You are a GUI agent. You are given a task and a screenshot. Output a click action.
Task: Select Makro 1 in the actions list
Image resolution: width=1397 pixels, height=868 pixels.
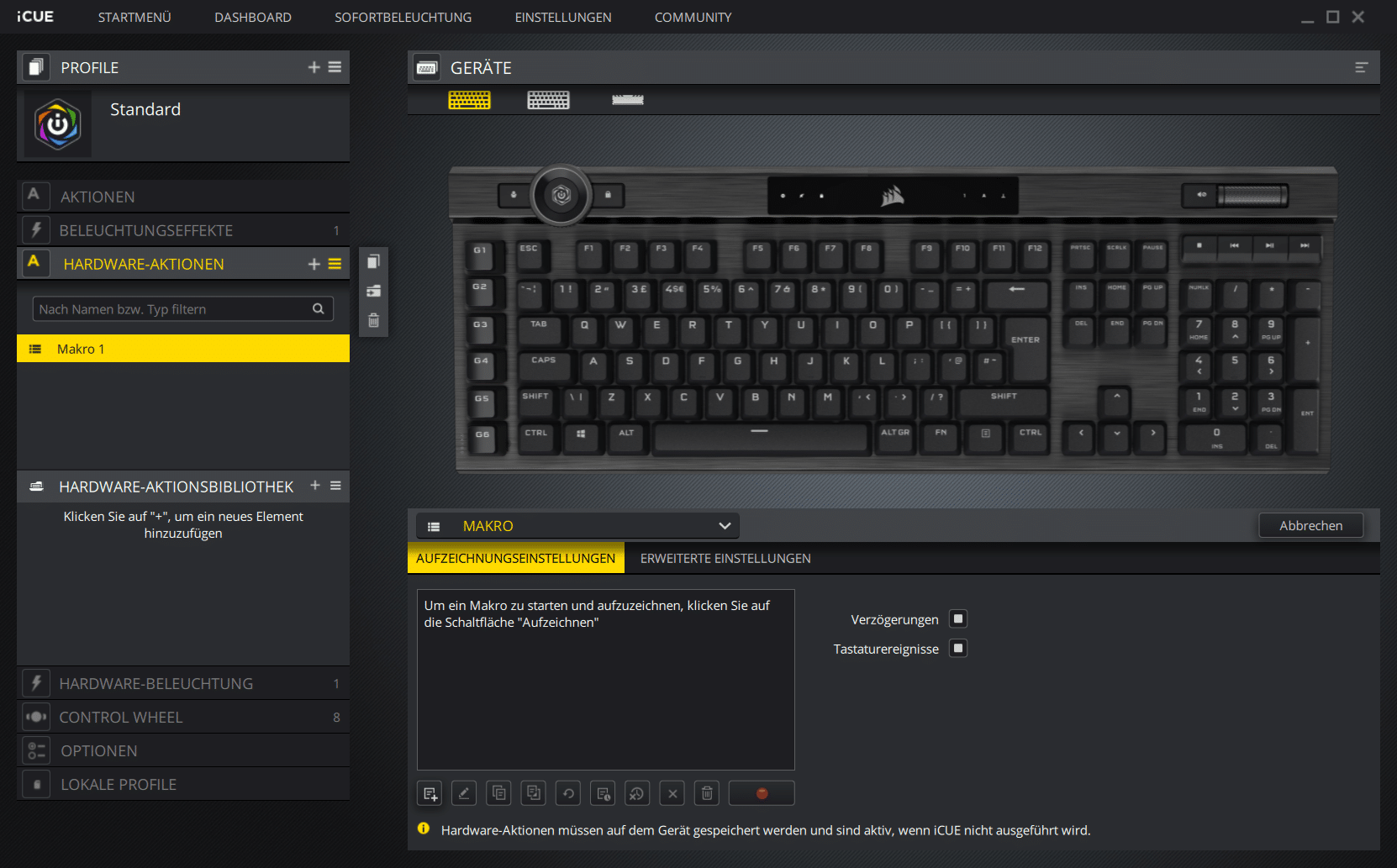coord(183,349)
